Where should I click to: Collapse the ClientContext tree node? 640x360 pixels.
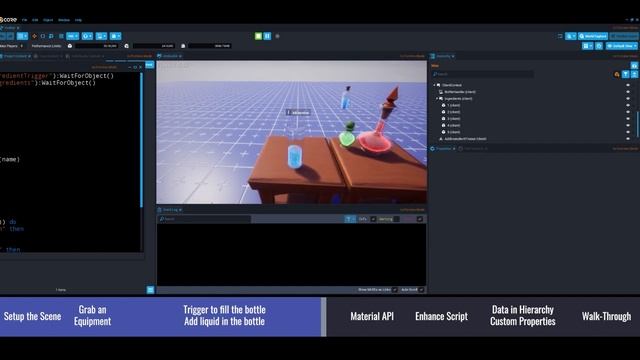click(434, 85)
